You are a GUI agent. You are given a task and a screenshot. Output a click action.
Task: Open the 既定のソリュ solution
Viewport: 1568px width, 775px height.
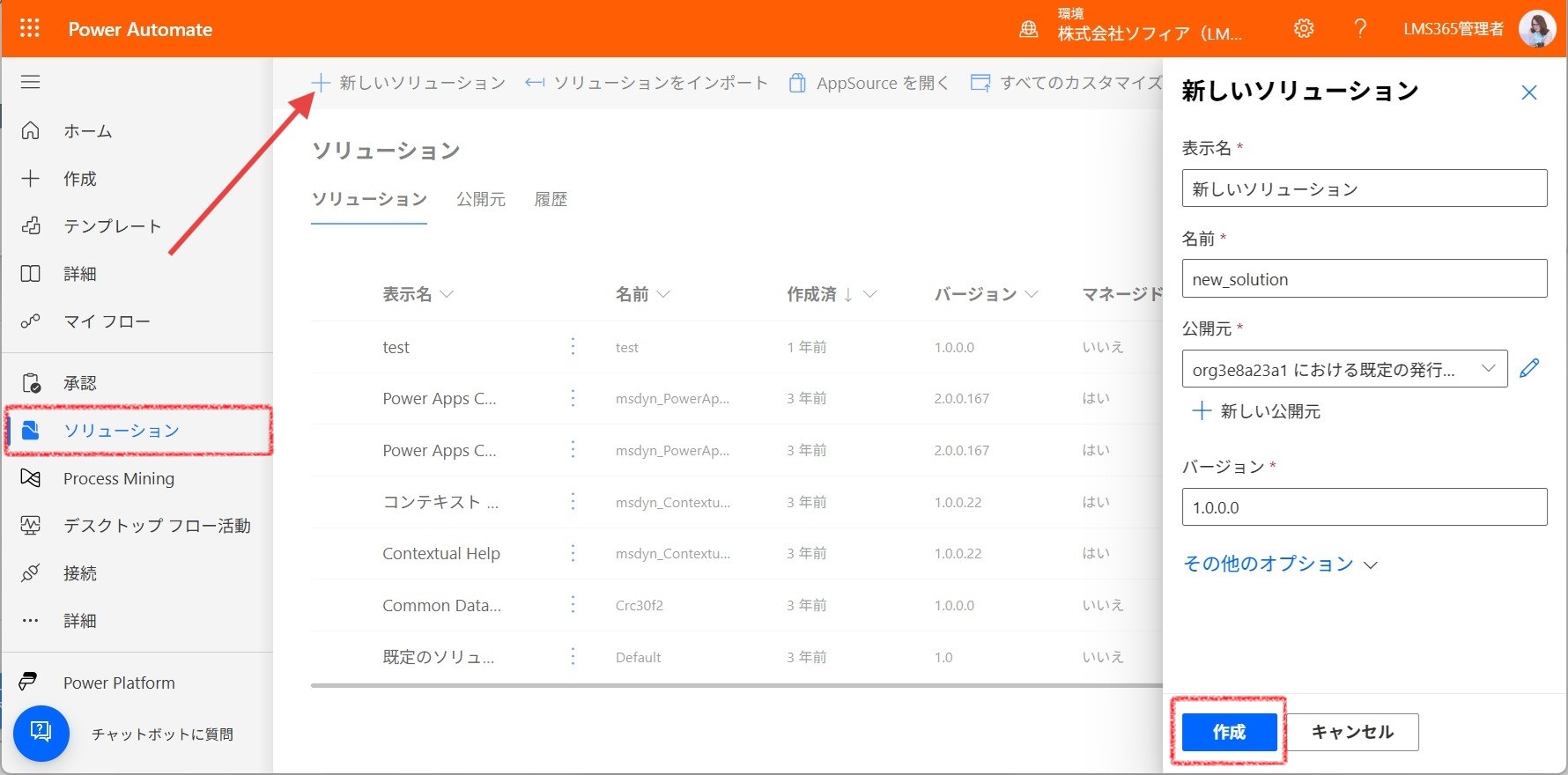tap(438, 657)
